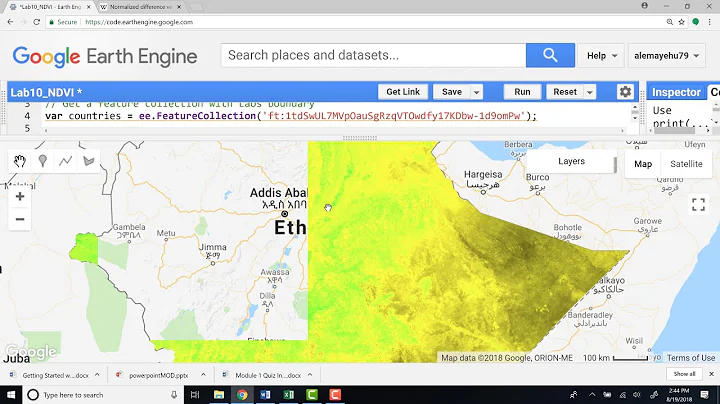
Task: Click the blue search magnifier button
Action: pyautogui.click(x=550, y=55)
